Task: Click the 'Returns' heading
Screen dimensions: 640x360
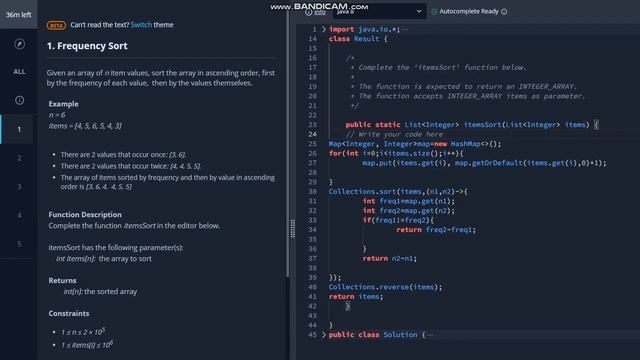Action: pos(62,280)
